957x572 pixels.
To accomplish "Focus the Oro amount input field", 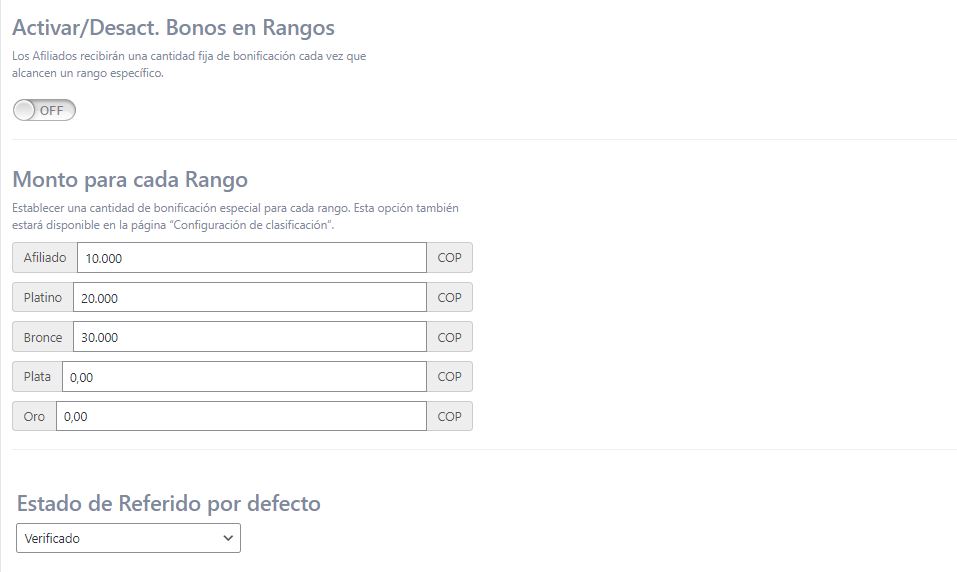I will pos(241,416).
